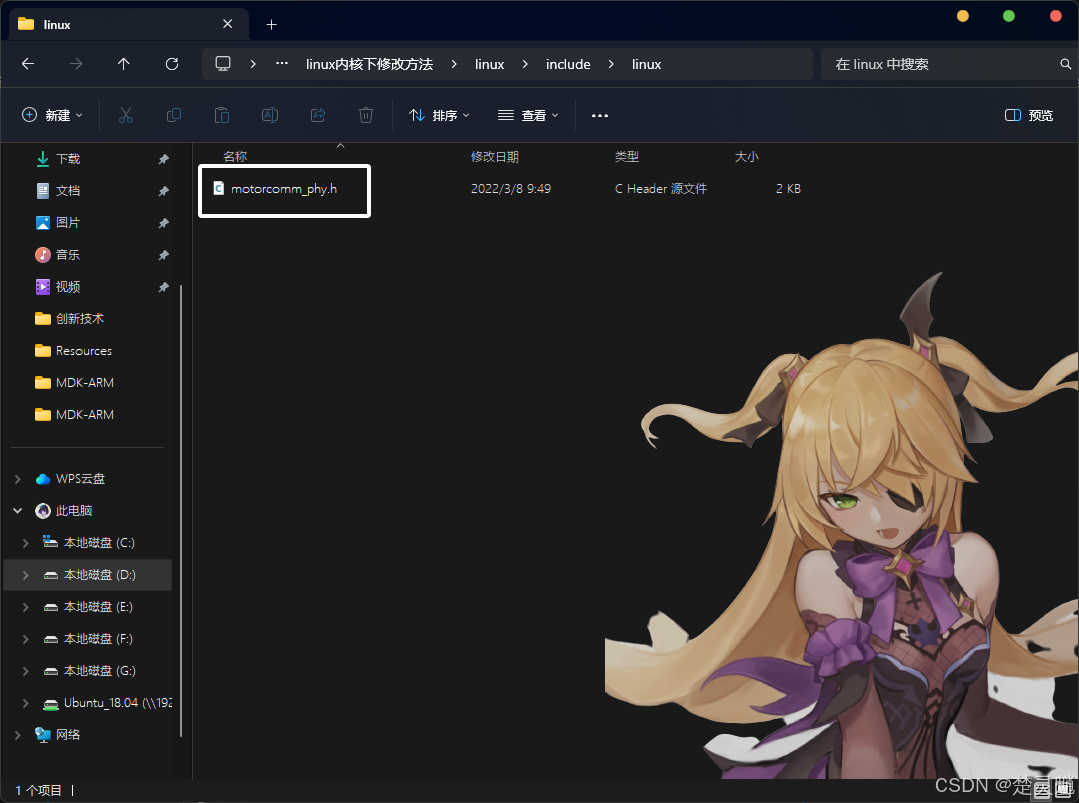Navigate to include breadcrumb folder
The image size is (1079, 803).
point(568,64)
